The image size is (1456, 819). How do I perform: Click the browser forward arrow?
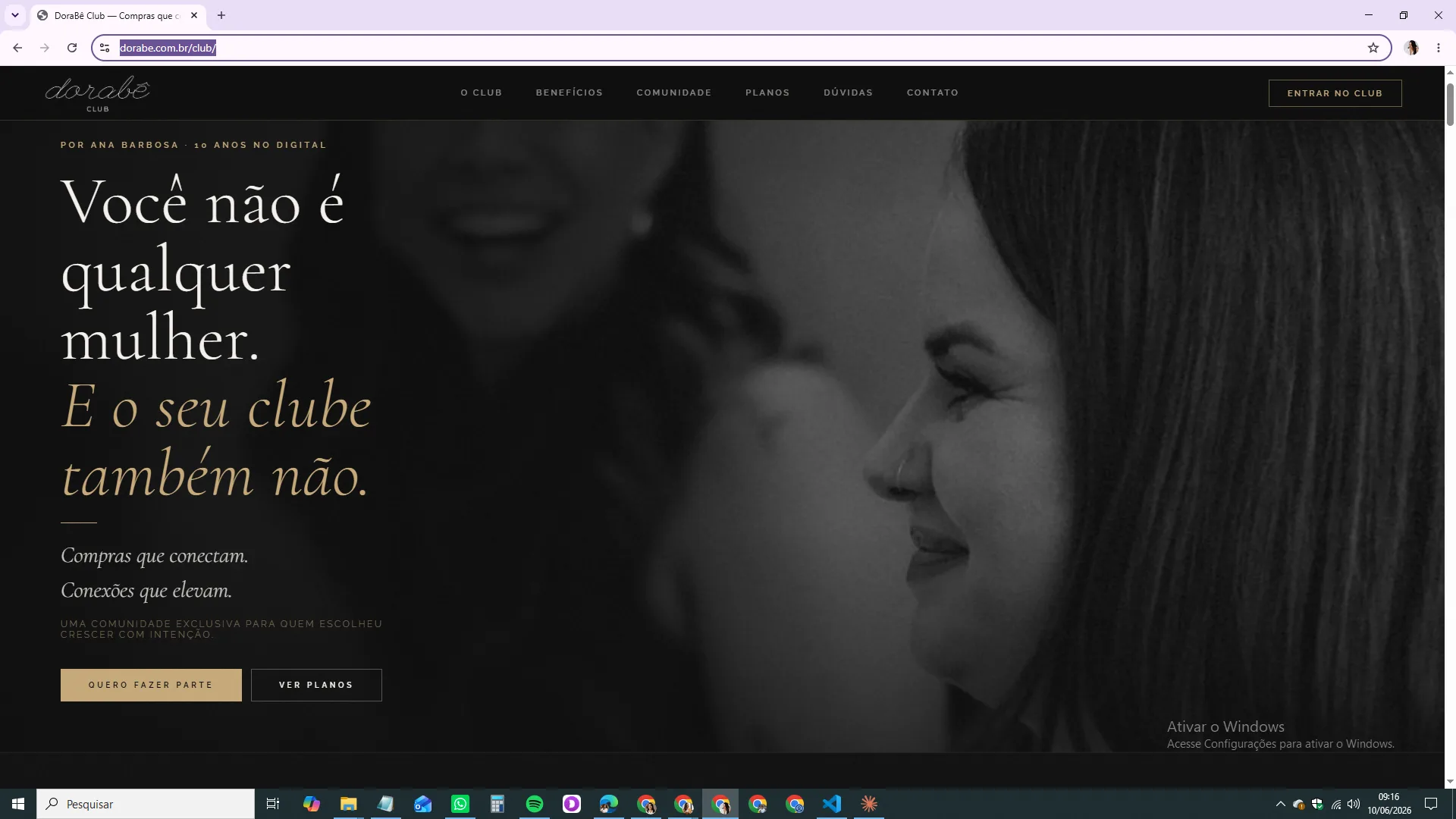click(x=45, y=48)
